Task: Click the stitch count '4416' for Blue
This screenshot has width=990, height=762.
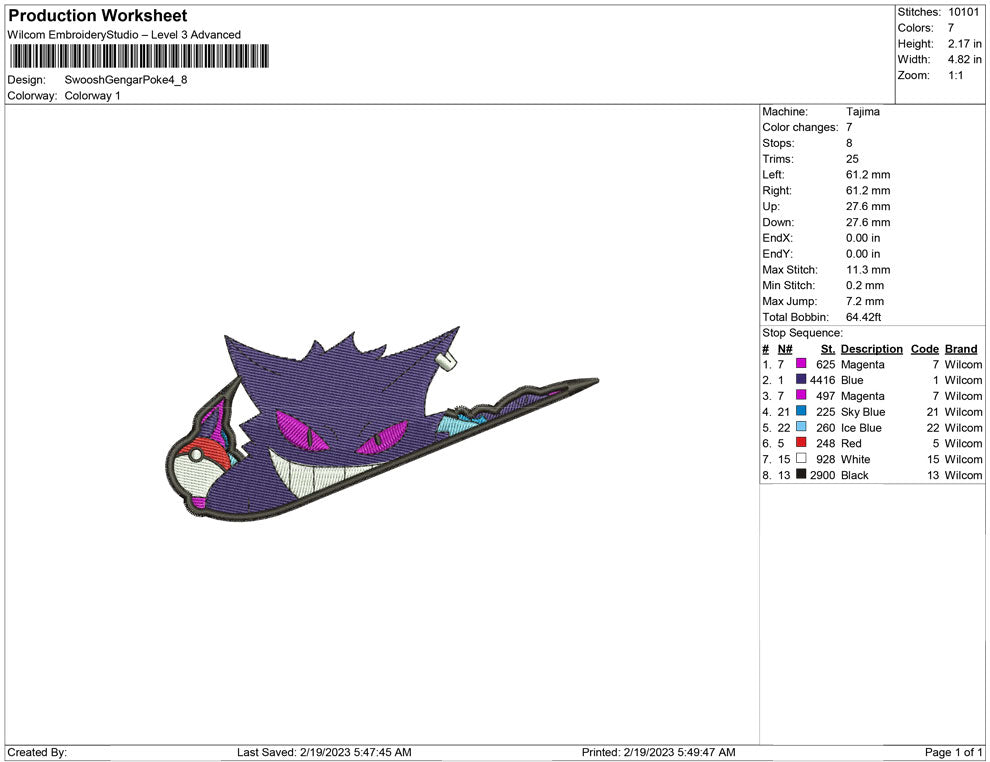Action: (823, 380)
